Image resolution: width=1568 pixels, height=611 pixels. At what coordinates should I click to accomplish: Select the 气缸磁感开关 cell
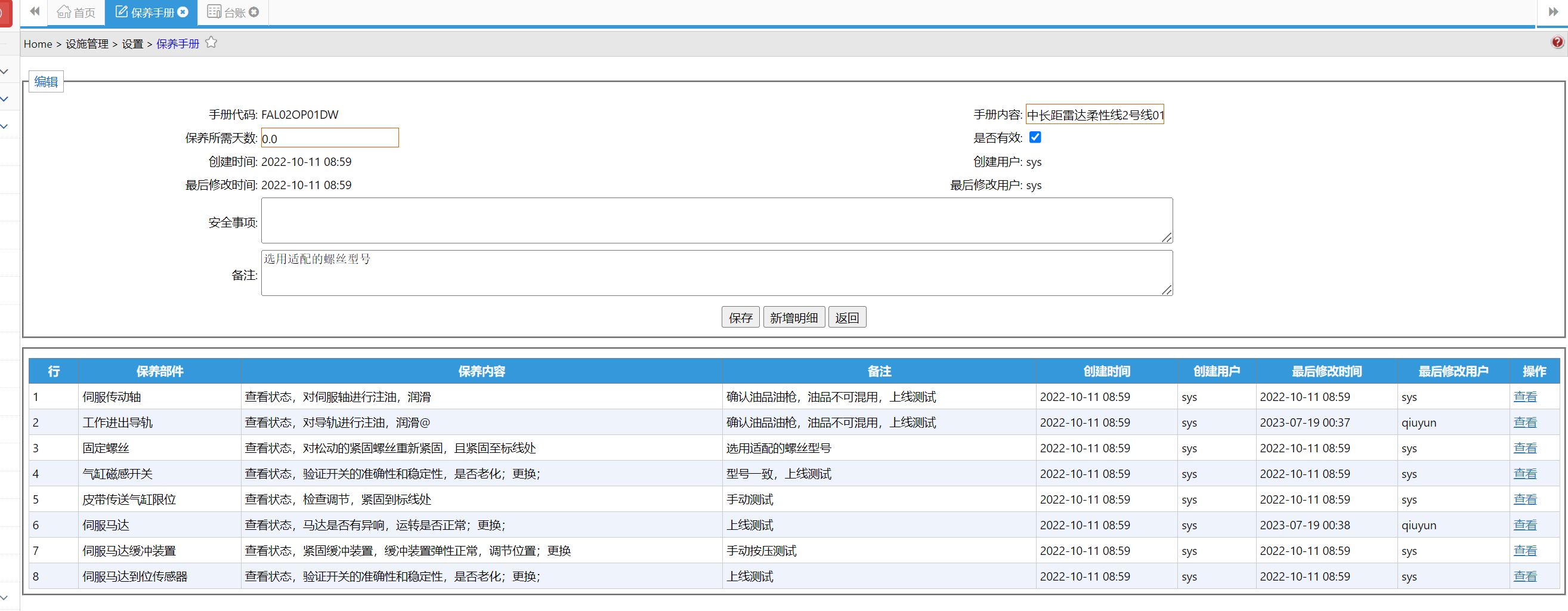click(159, 473)
